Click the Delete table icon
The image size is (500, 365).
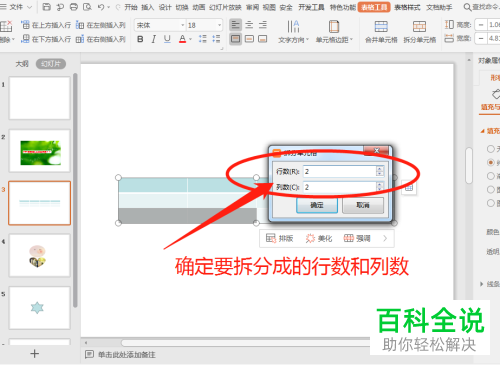coord(6,26)
